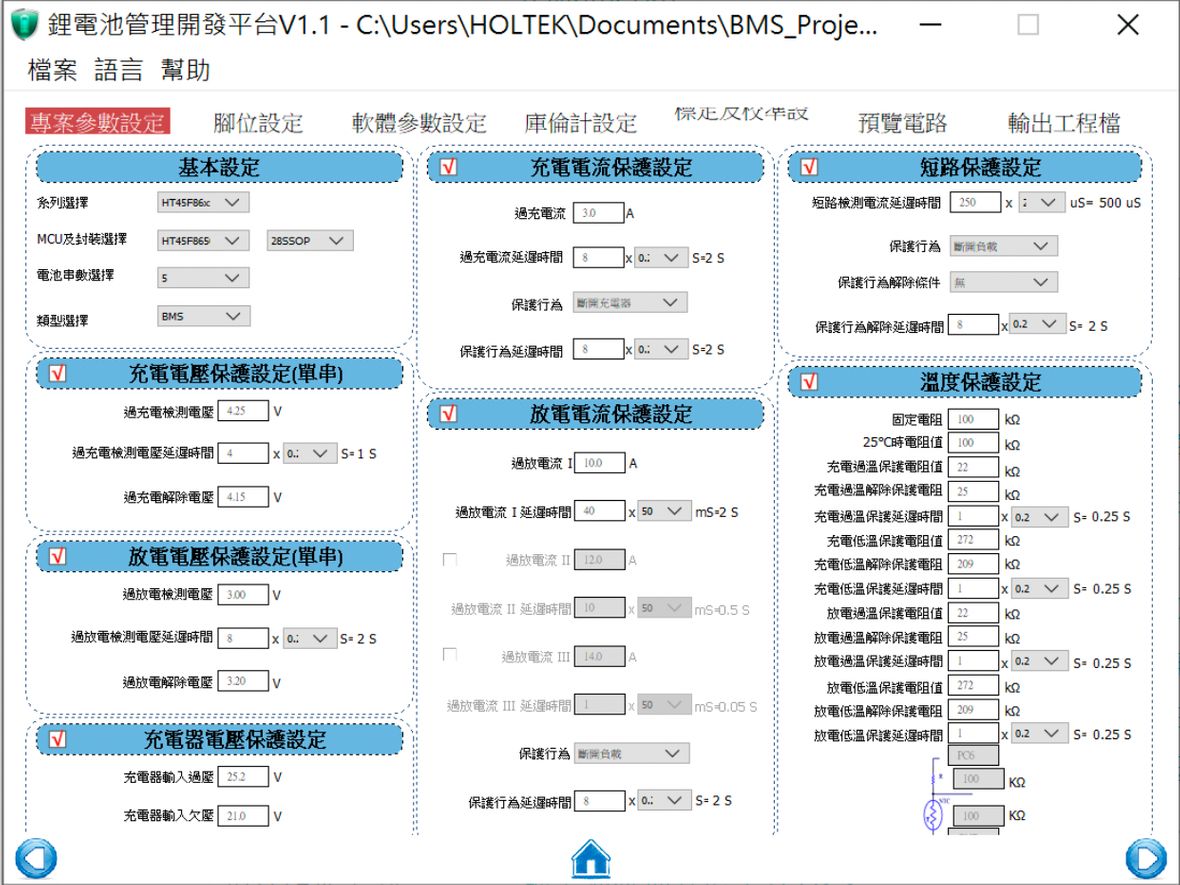Image resolution: width=1180 pixels, height=885 pixels.
Task: Toggle 溫度保護設定 checkbox
Action: click(x=809, y=382)
